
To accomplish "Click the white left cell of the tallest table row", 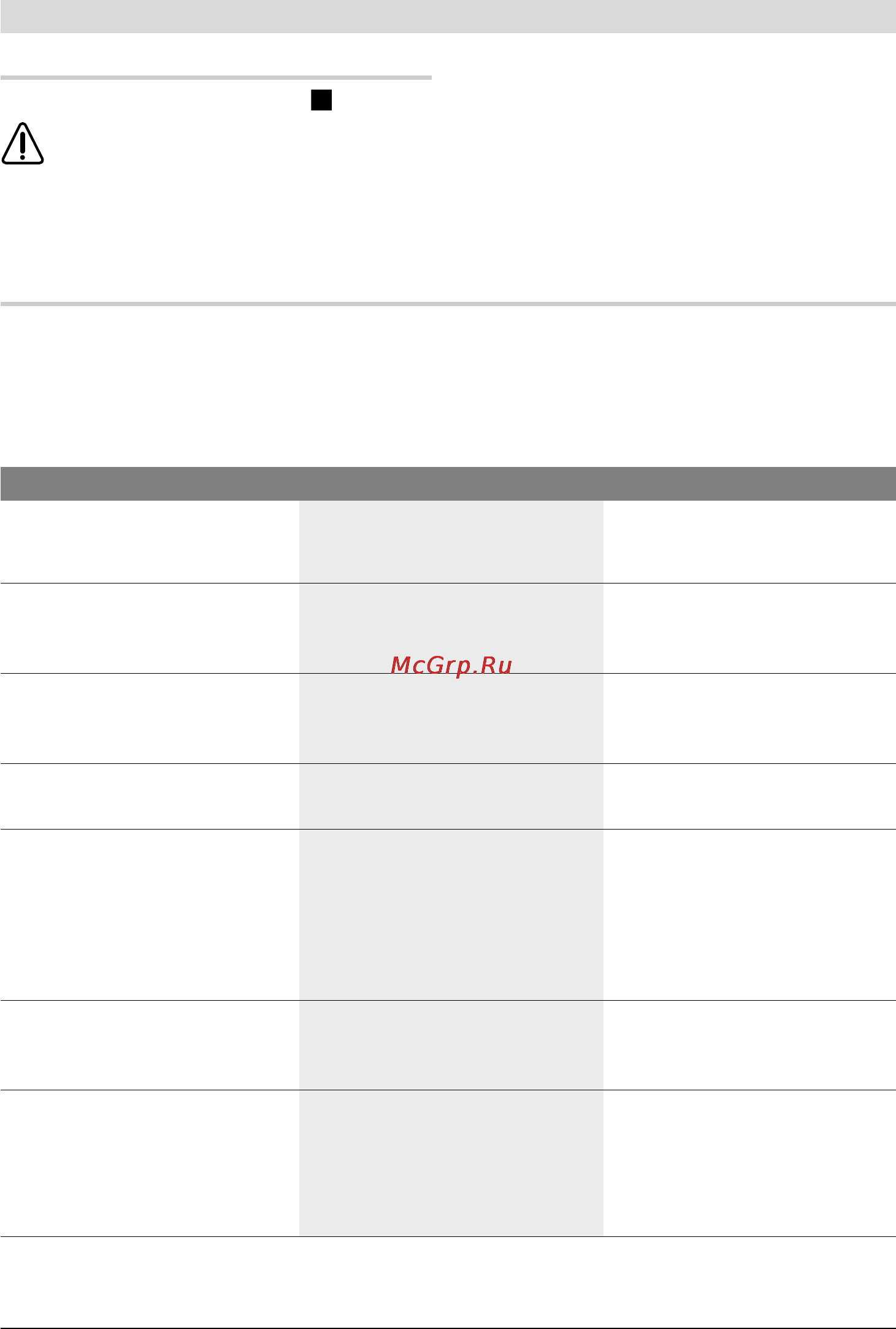I will point(150,915).
